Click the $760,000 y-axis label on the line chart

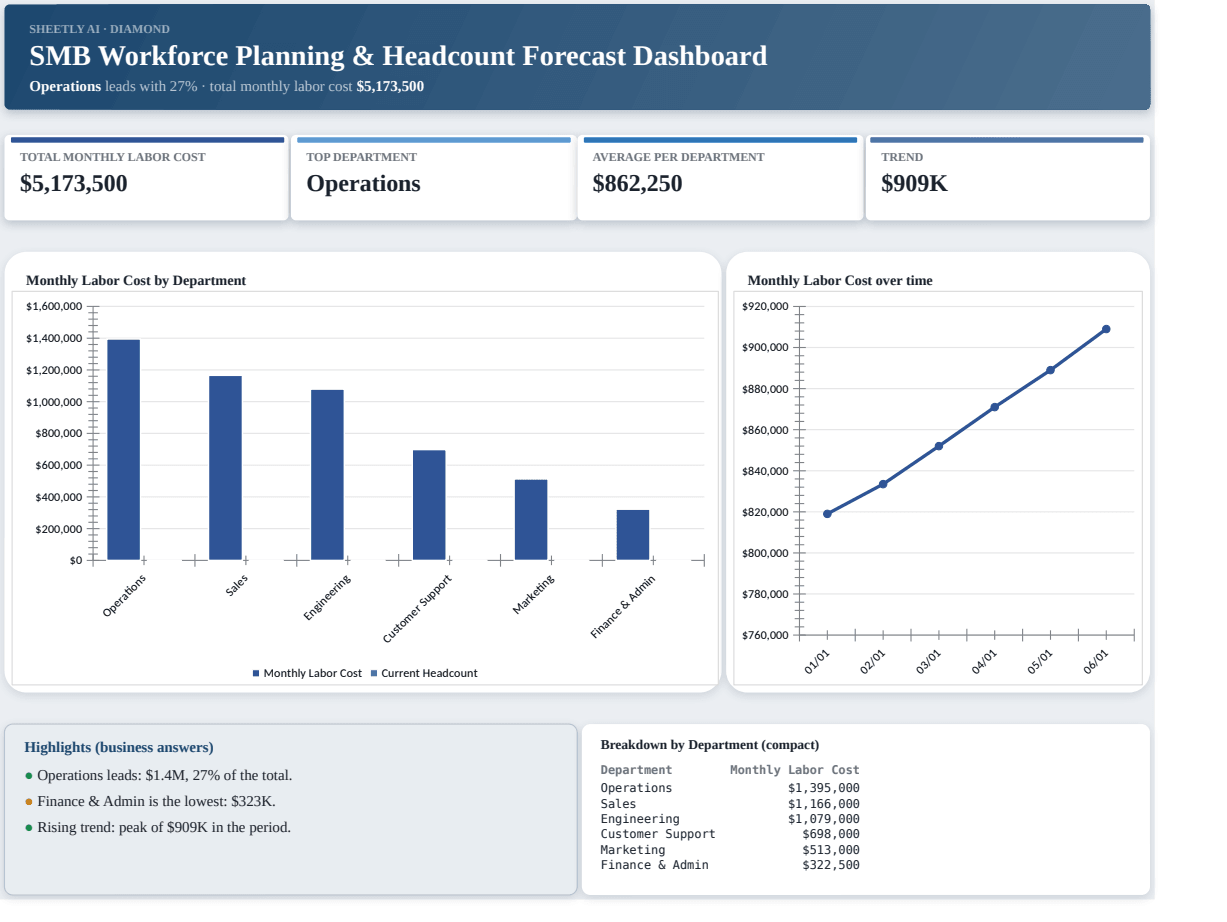(765, 635)
